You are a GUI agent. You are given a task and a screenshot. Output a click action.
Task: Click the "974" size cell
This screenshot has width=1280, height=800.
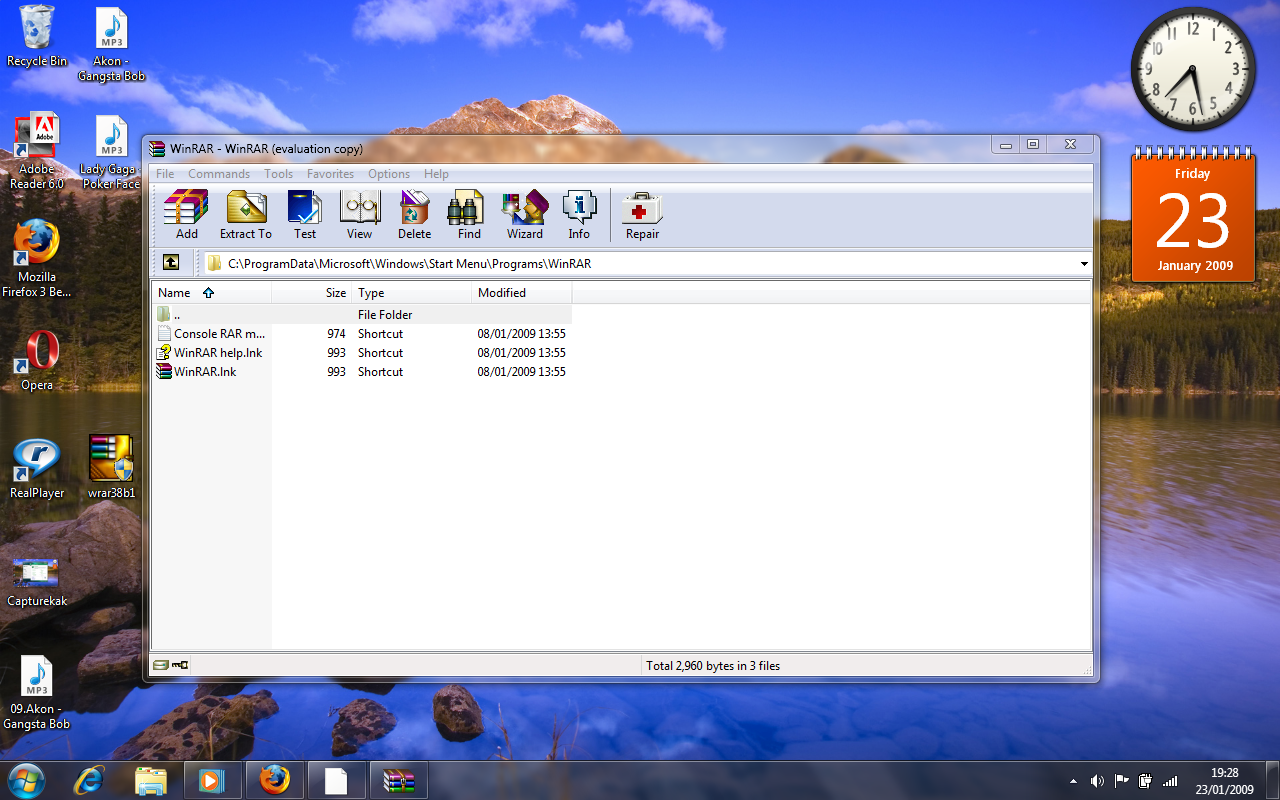pyautogui.click(x=336, y=334)
